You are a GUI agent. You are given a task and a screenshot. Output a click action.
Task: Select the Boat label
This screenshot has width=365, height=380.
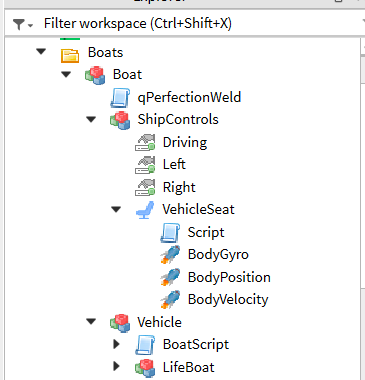coord(127,74)
